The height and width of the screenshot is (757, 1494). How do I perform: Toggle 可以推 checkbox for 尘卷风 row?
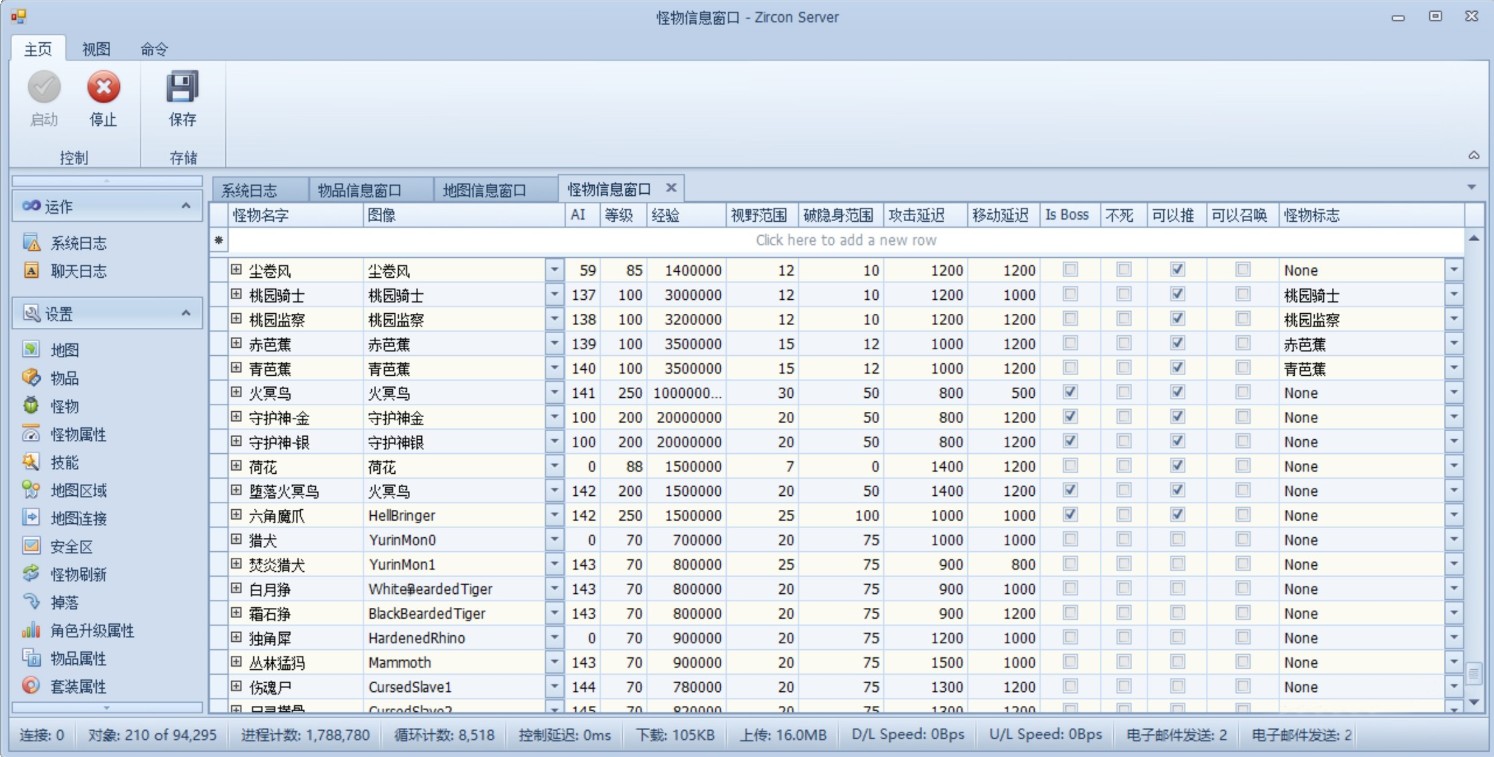tap(1177, 270)
